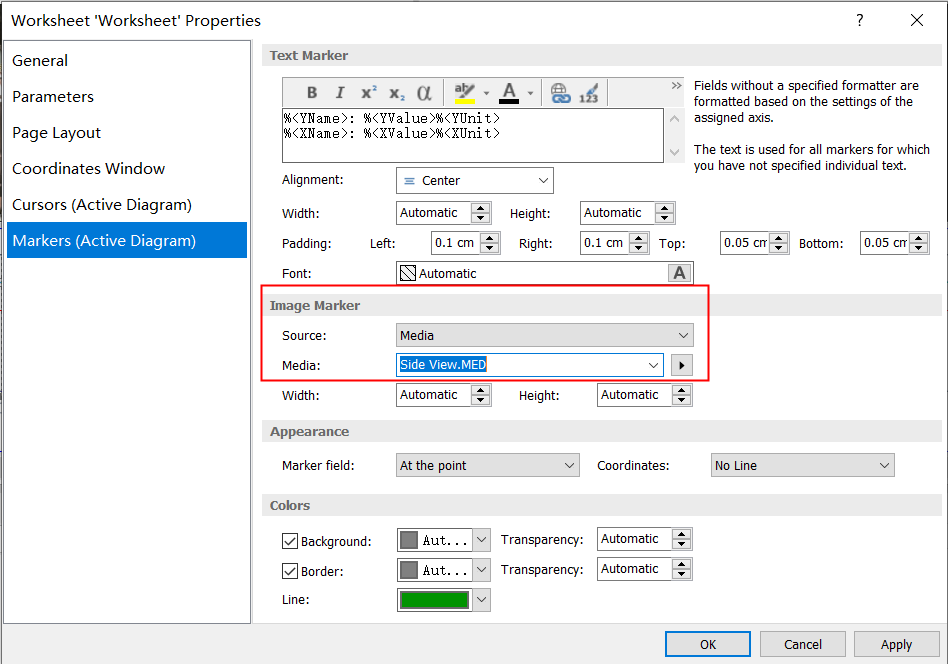The width and height of the screenshot is (948, 664).
Task: Click the Border color swatch
Action: pyautogui.click(x=409, y=570)
